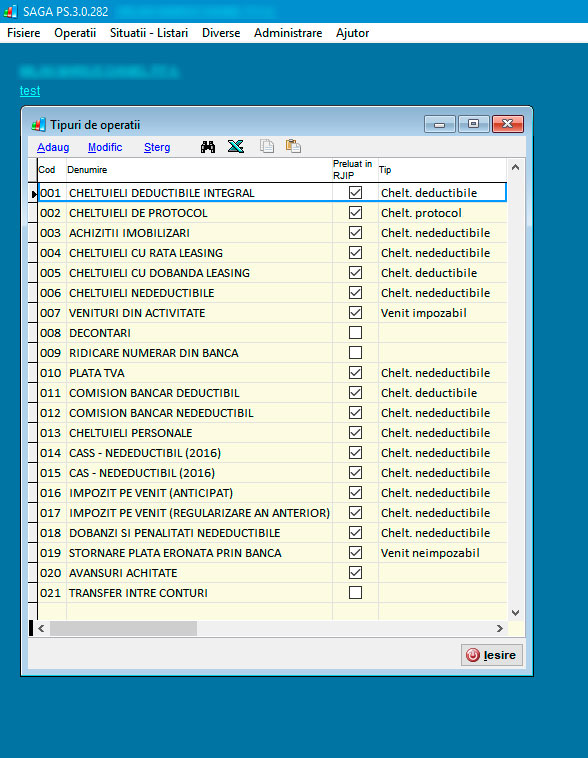Viewport: 588px width, 758px height.
Task: Select row CAS - NEDEDUCTIBIL (2016)
Action: (x=272, y=473)
